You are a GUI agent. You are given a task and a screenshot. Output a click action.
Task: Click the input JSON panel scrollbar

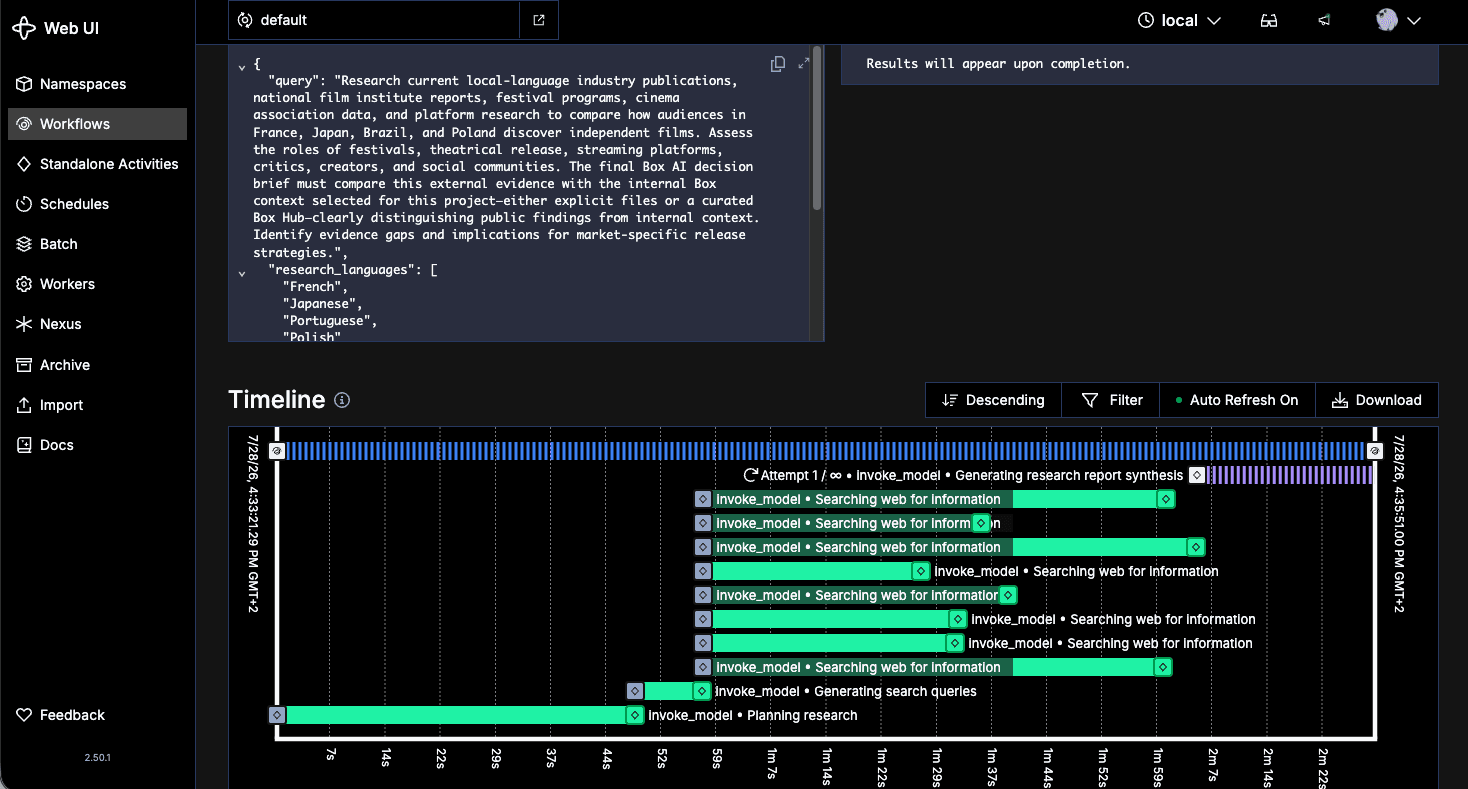pos(817,127)
